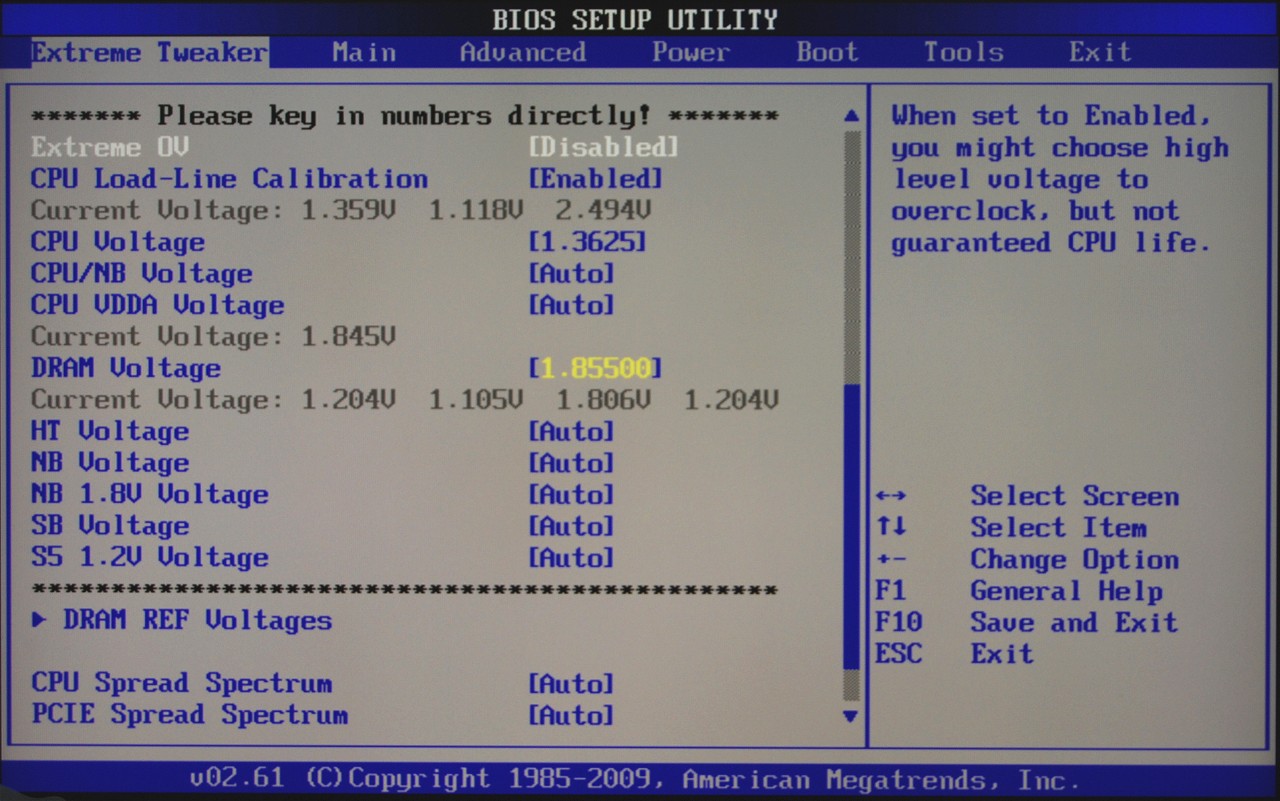Toggle the Extreme OV Disabled setting

coord(603,147)
